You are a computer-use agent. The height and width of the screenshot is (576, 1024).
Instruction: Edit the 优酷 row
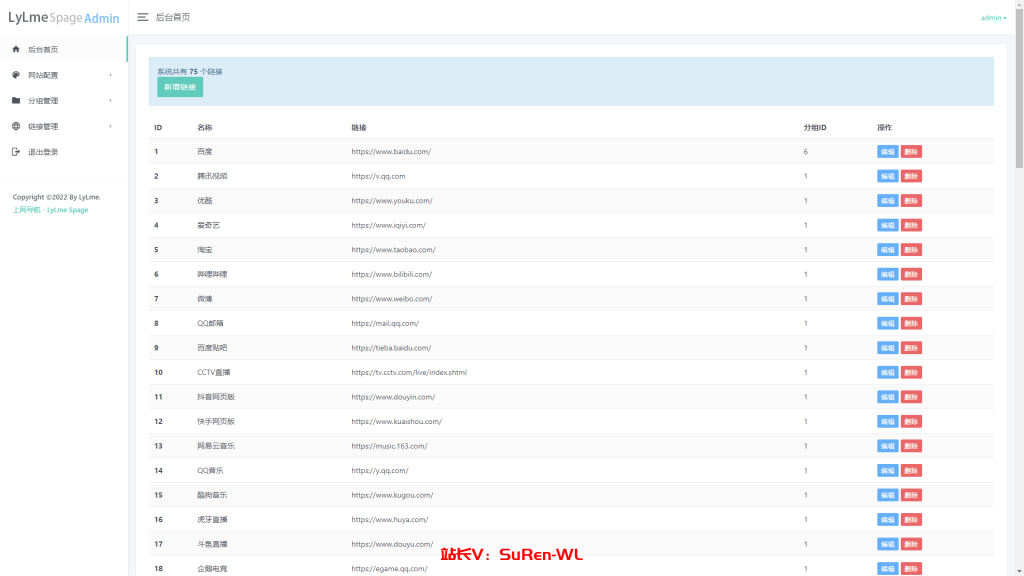pyautogui.click(x=888, y=200)
